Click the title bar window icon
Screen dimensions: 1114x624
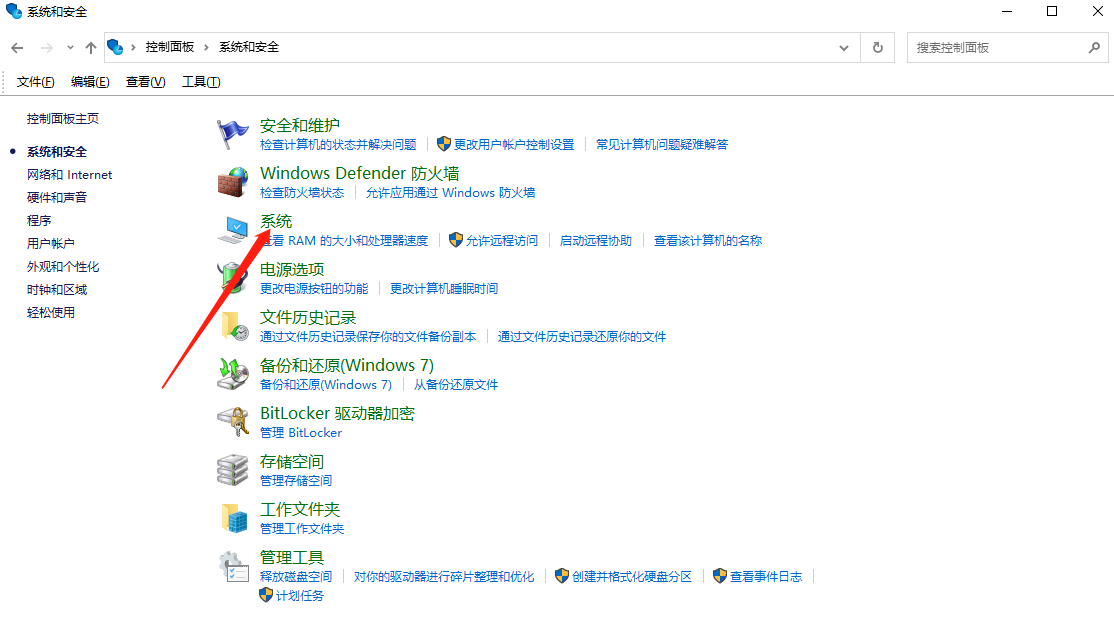click(x=13, y=11)
